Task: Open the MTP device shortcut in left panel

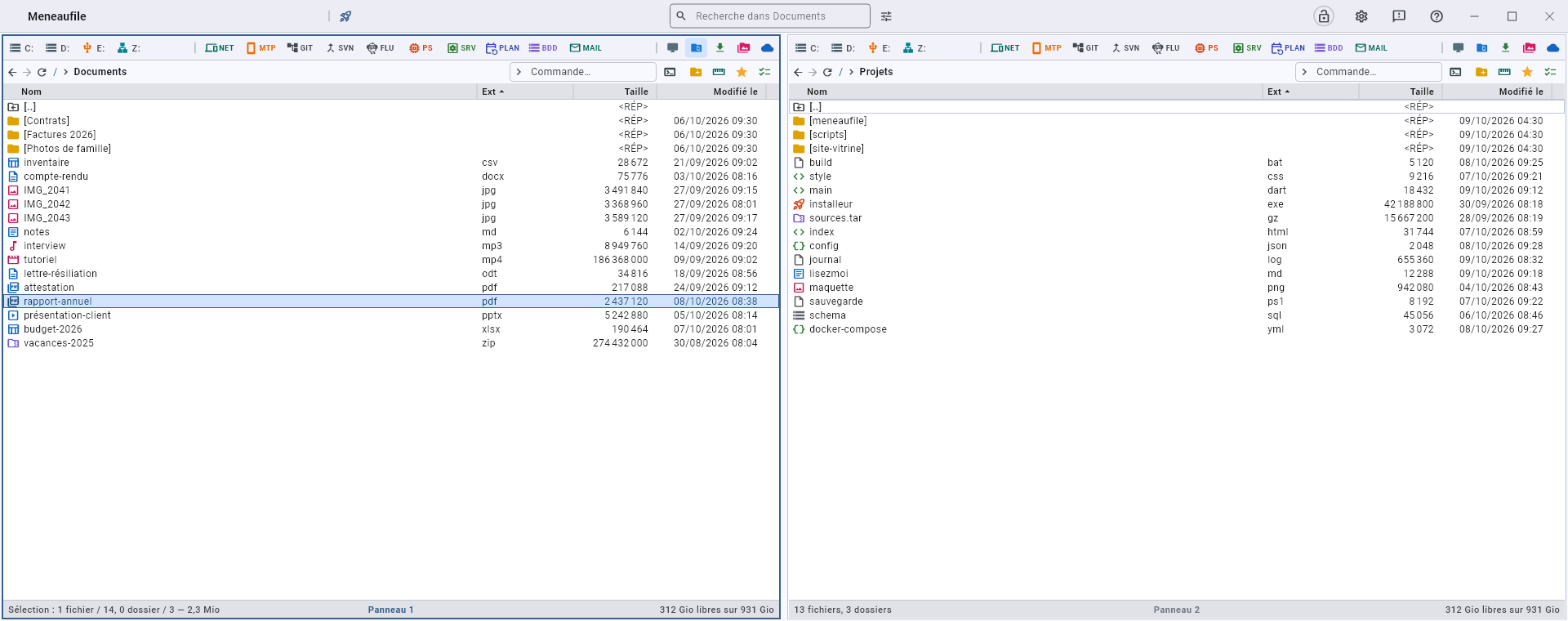Action: [261, 48]
